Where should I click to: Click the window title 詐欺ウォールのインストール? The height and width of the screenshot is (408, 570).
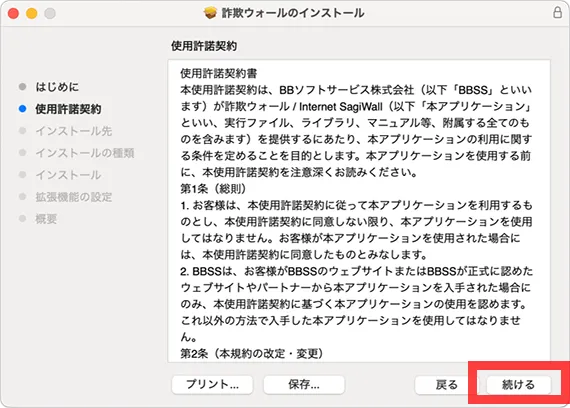click(x=293, y=13)
